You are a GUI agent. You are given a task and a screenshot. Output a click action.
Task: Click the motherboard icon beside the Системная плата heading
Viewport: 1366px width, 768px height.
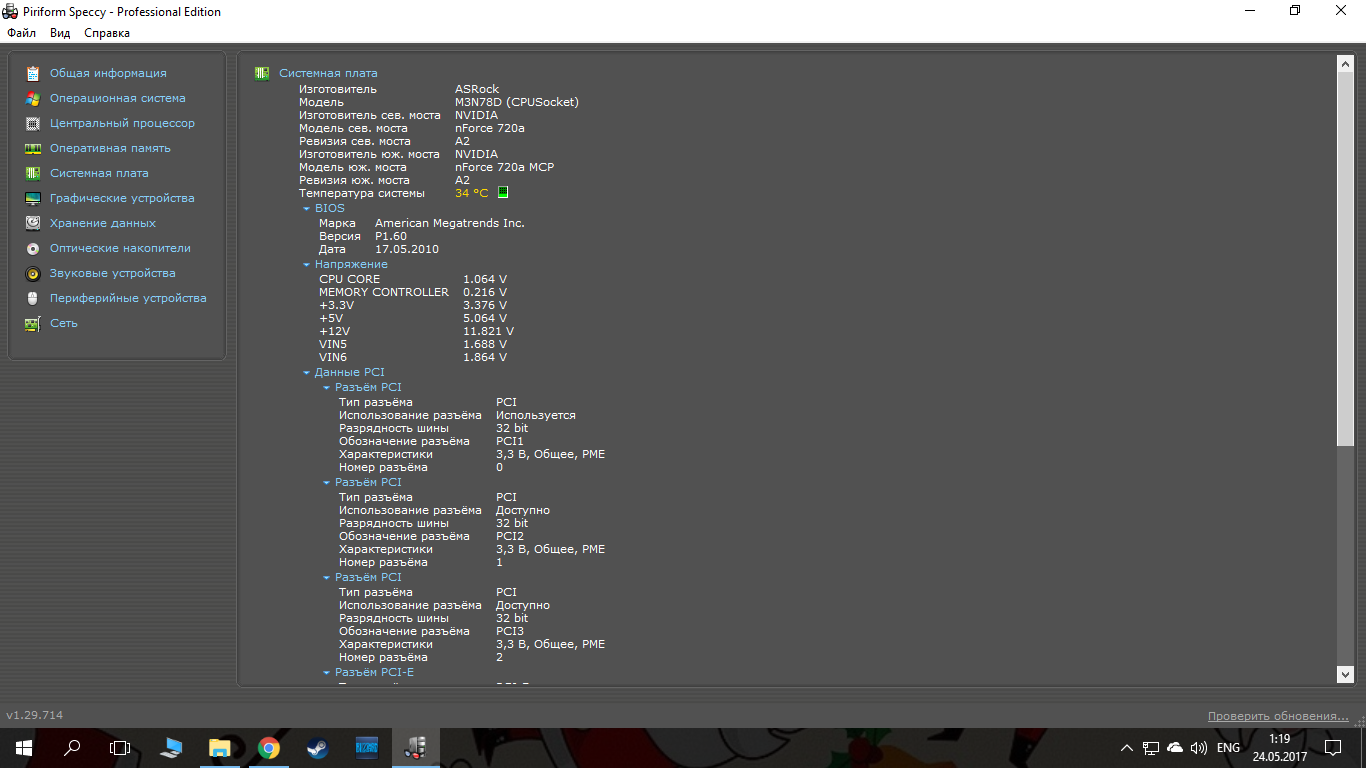[262, 73]
